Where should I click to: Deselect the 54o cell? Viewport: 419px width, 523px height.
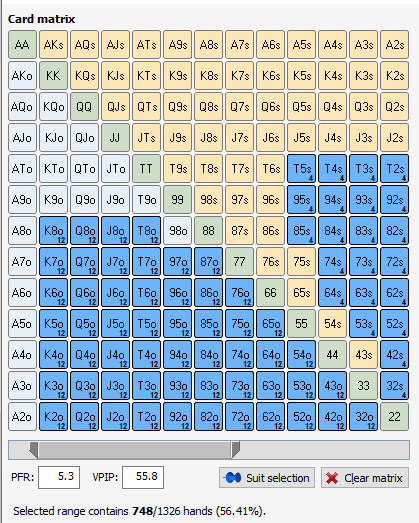coord(302,355)
